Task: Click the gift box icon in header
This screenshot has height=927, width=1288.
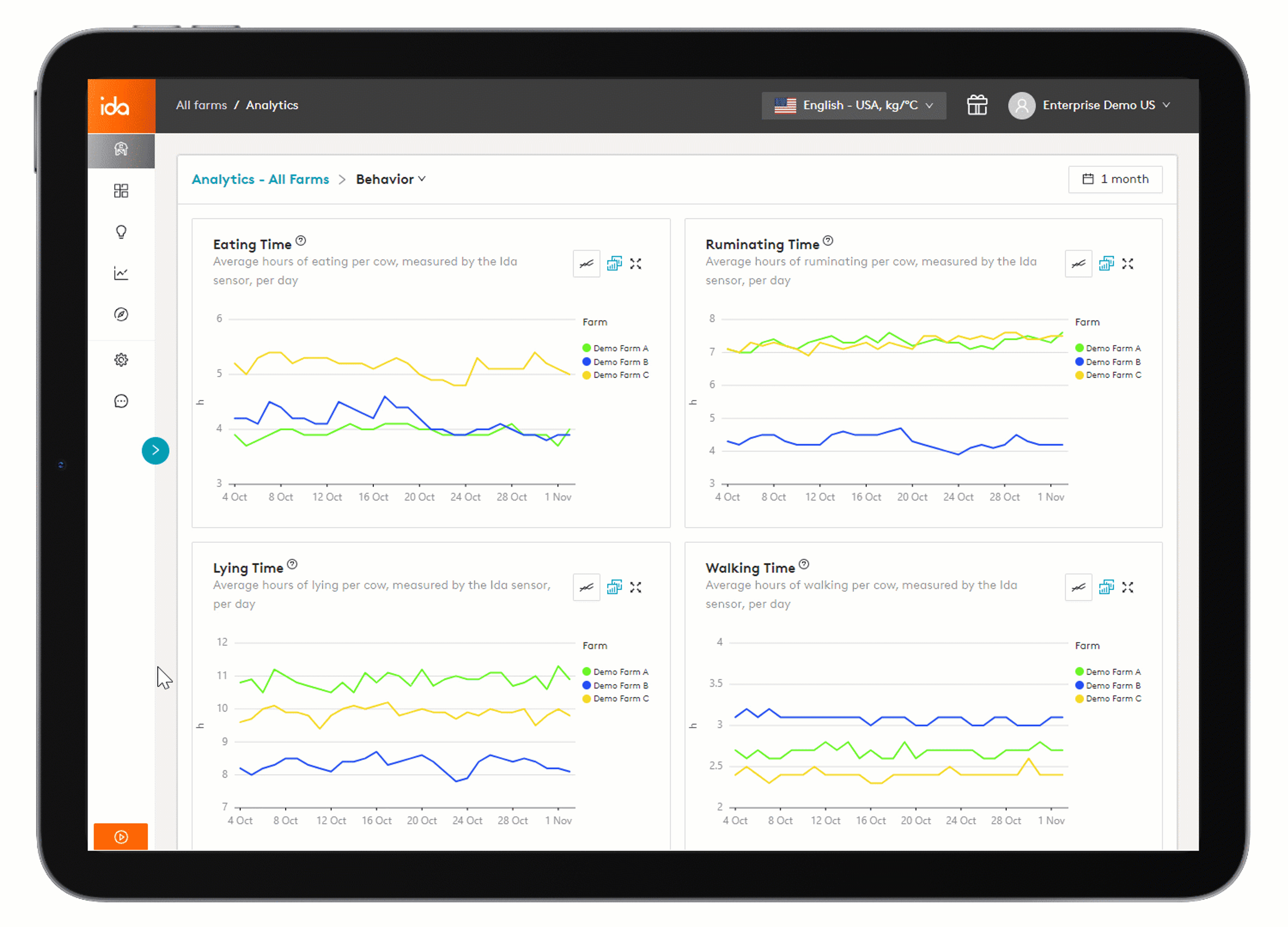Action: [x=977, y=105]
